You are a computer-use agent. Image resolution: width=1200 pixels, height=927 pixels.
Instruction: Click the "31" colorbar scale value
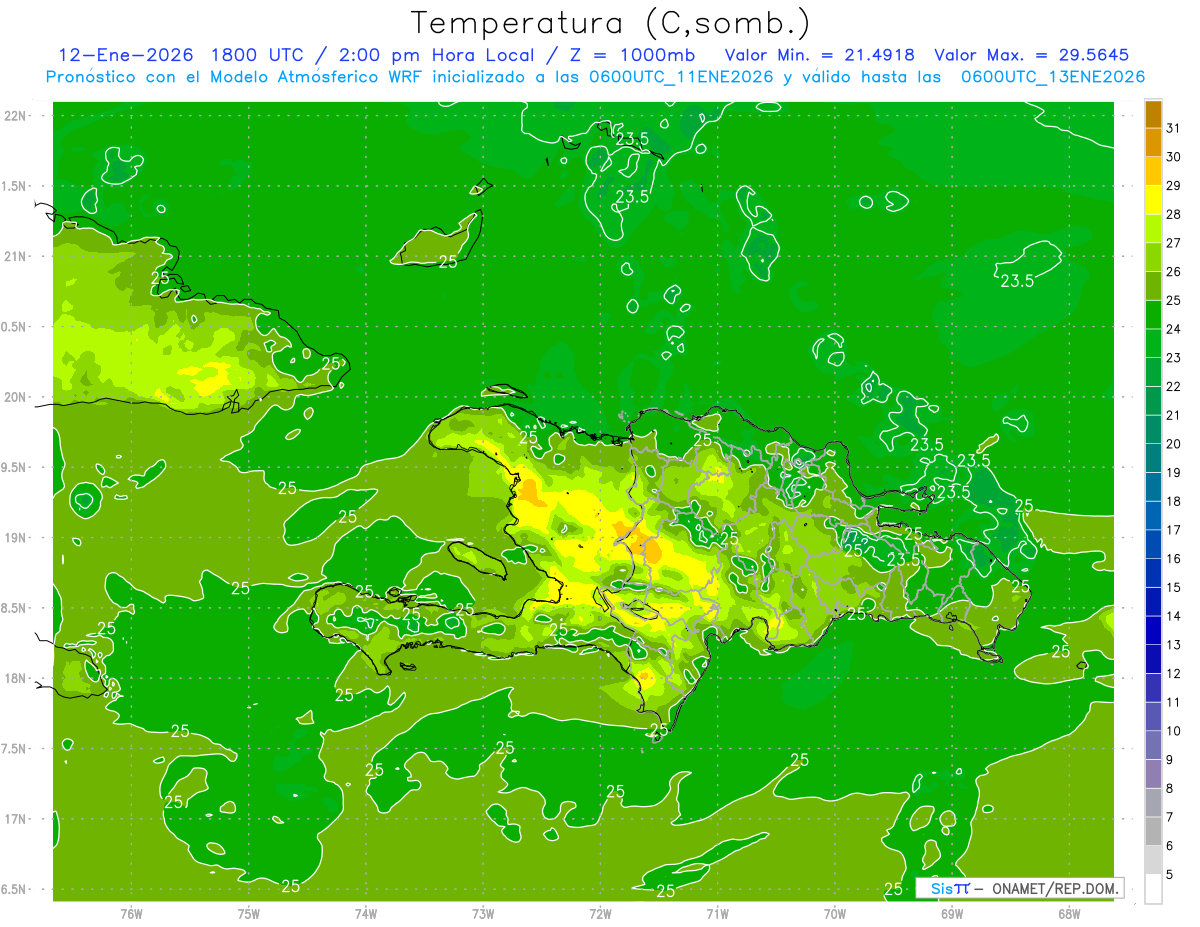click(1173, 128)
